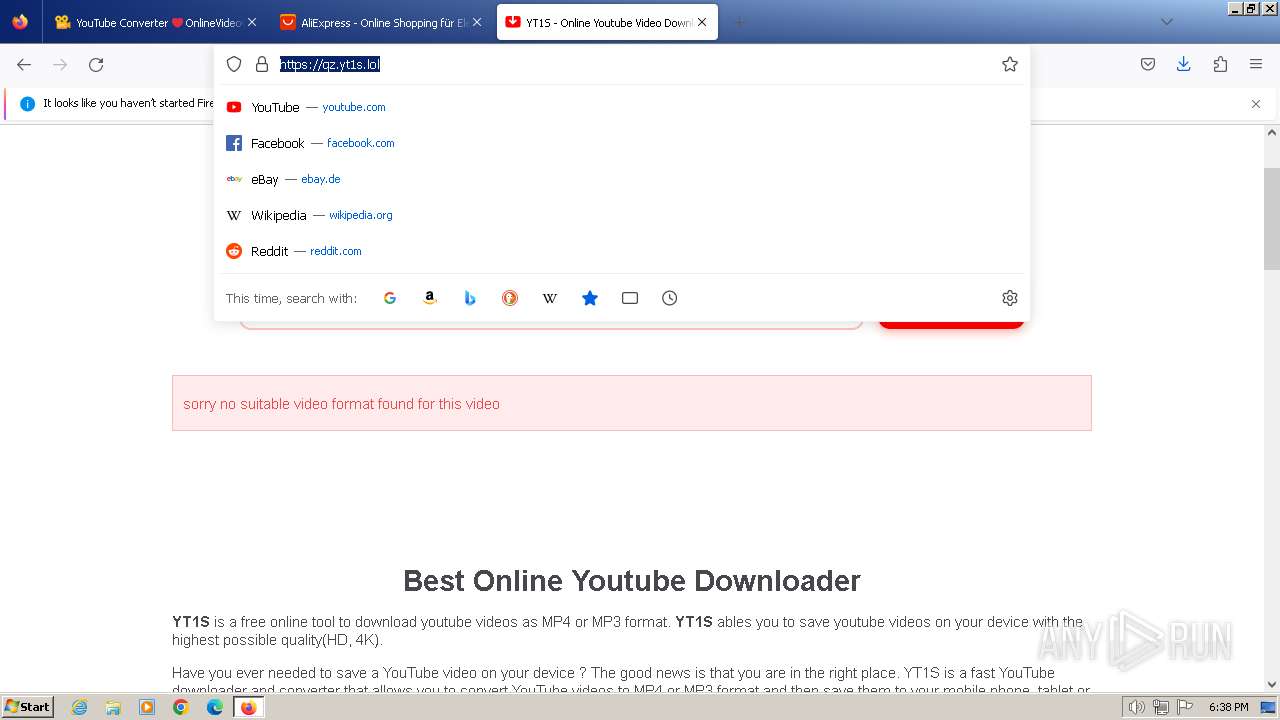Image resolution: width=1280 pixels, height=720 pixels.
Task: Switch to YouTube Converter tab
Action: (157, 22)
